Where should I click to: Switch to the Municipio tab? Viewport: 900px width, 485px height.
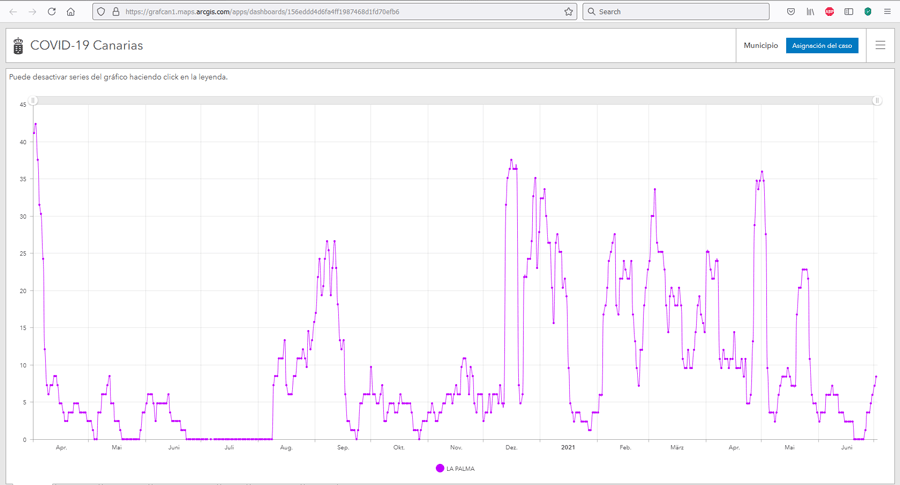760,46
